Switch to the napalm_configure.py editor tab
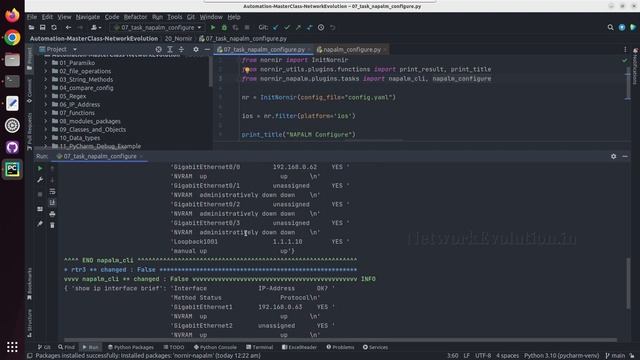 click(351, 49)
